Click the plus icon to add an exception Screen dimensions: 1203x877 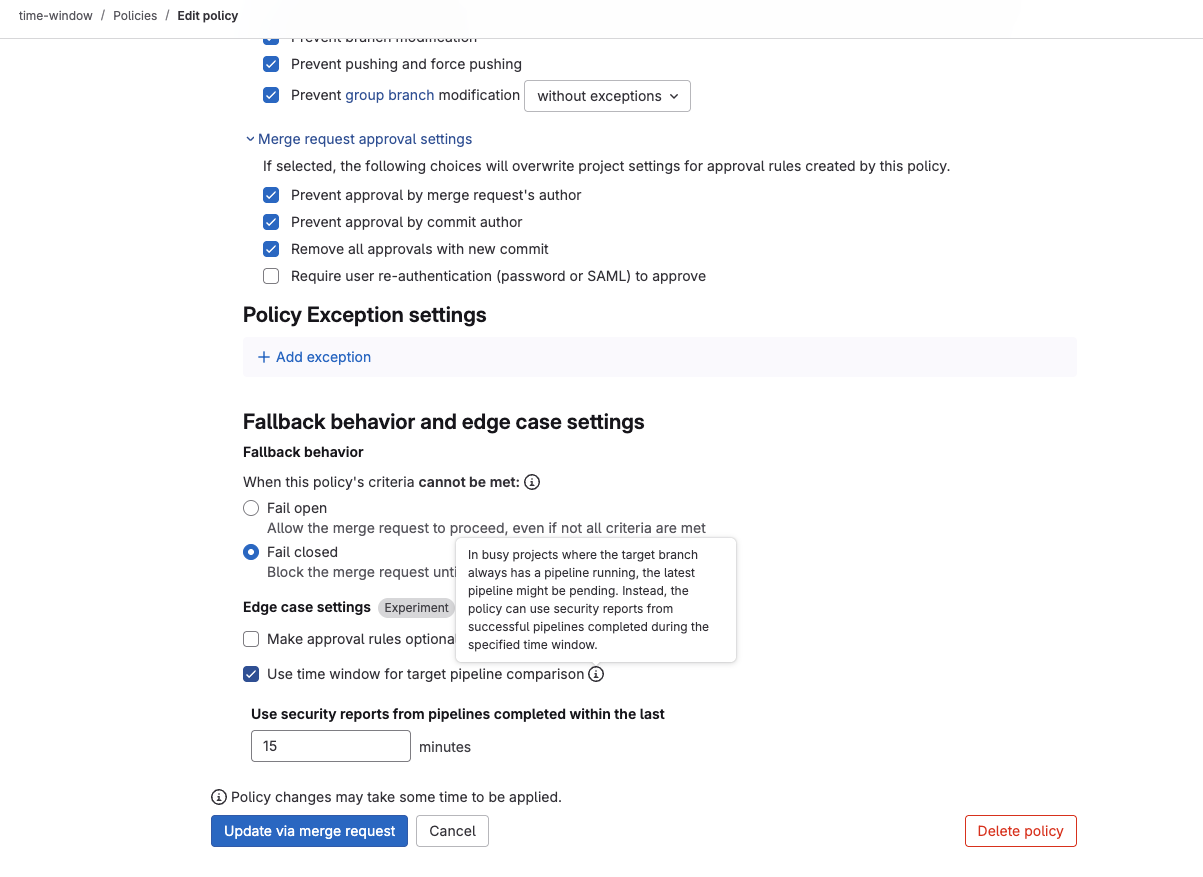click(263, 357)
